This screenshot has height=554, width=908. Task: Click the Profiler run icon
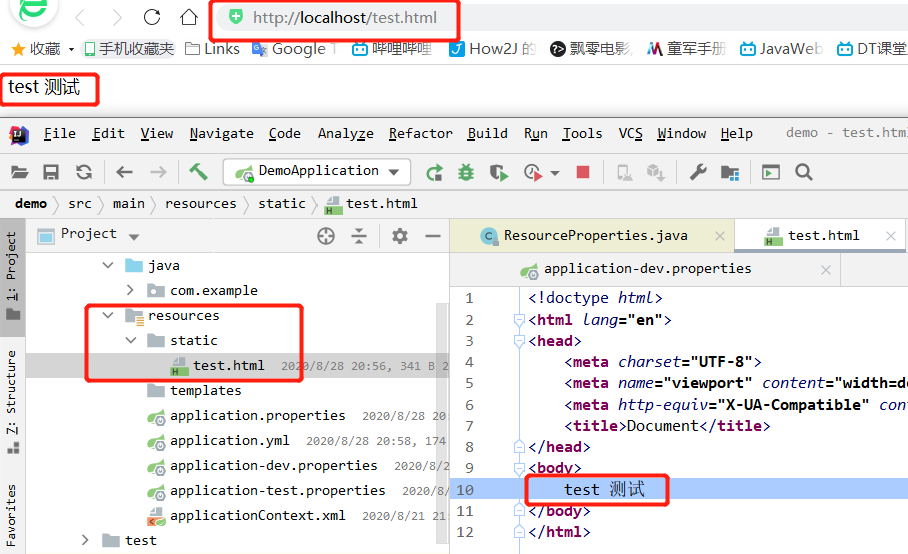(x=533, y=172)
